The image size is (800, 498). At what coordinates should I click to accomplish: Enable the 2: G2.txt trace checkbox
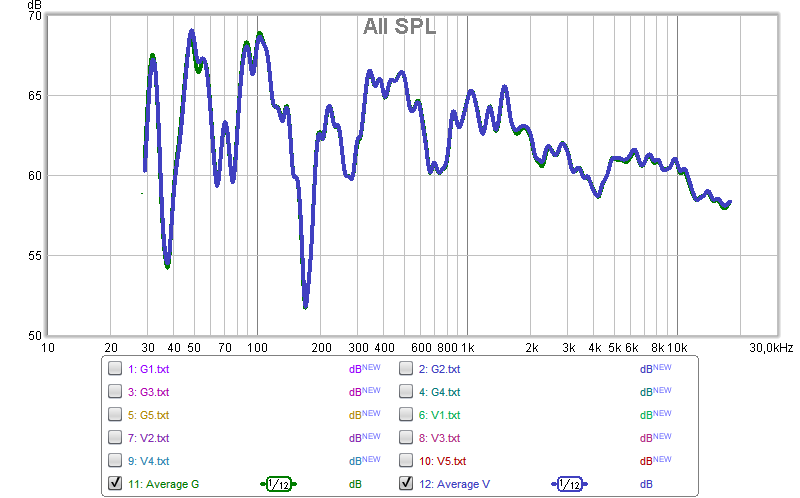point(406,368)
